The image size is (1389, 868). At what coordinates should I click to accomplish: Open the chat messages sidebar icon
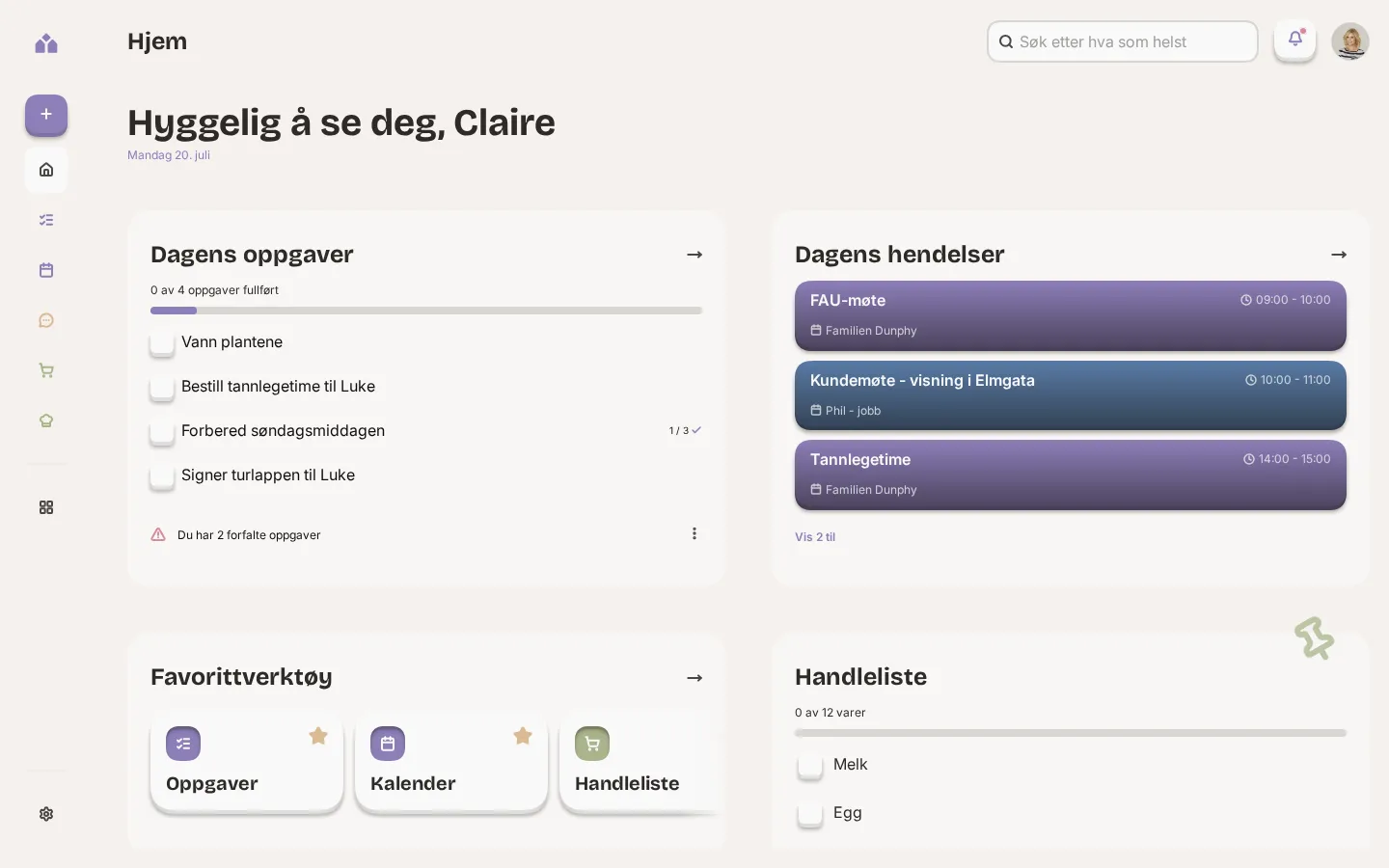pyautogui.click(x=46, y=320)
